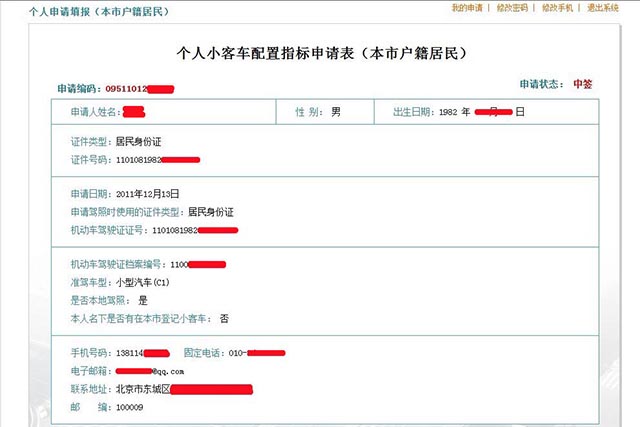Click the address text 北京市东城区
The image size is (640, 427).
point(143,388)
